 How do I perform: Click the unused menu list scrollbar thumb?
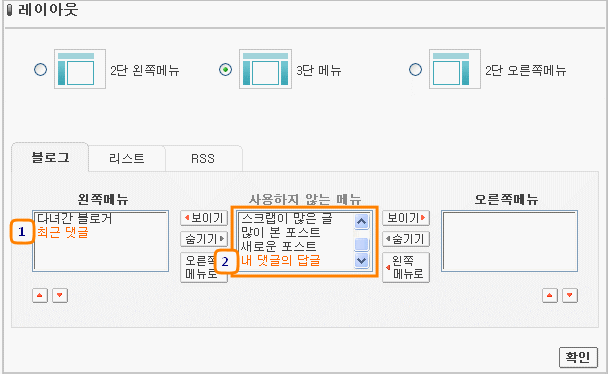(361, 244)
